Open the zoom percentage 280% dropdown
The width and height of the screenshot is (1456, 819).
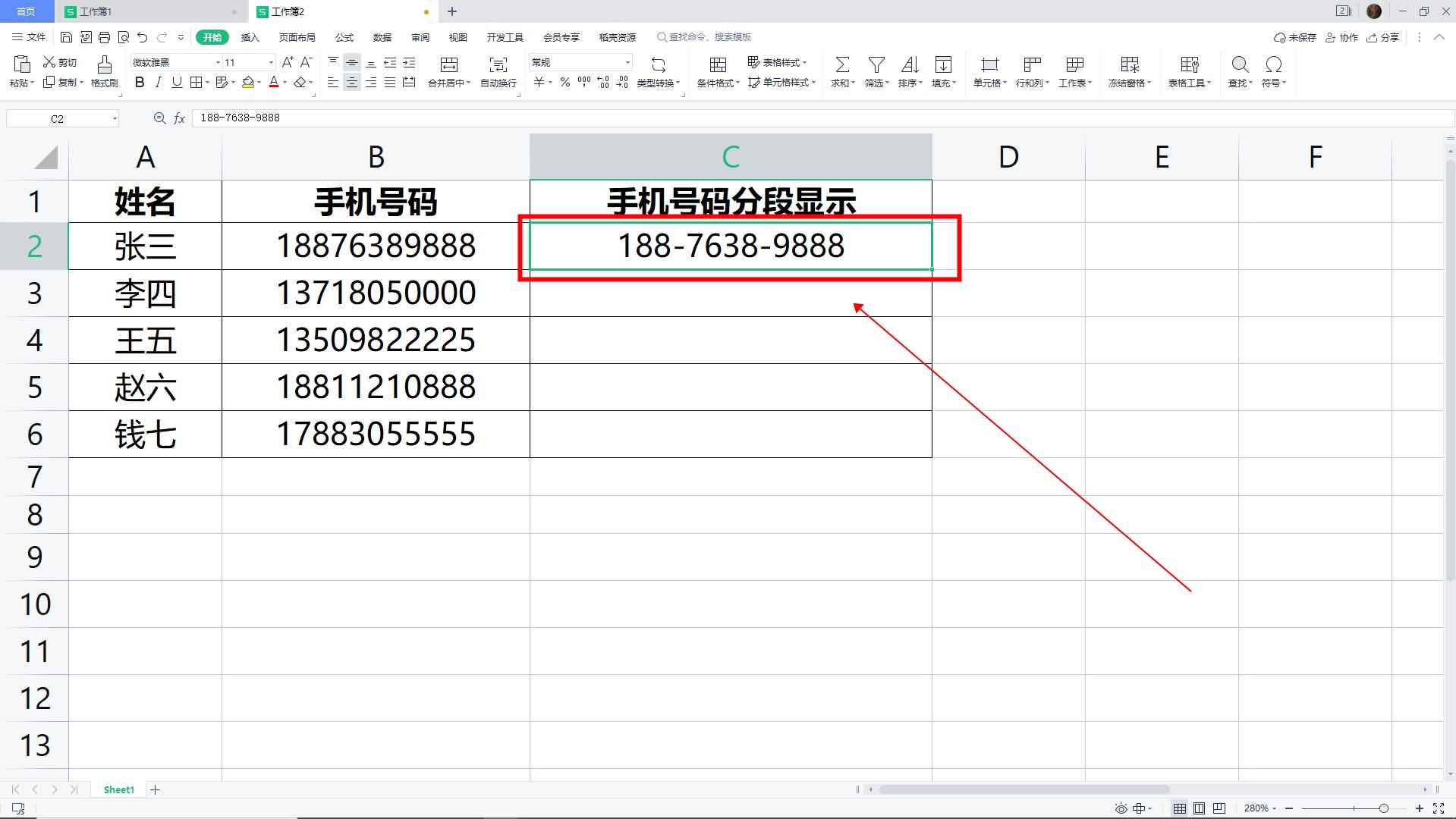pyautogui.click(x=1260, y=808)
